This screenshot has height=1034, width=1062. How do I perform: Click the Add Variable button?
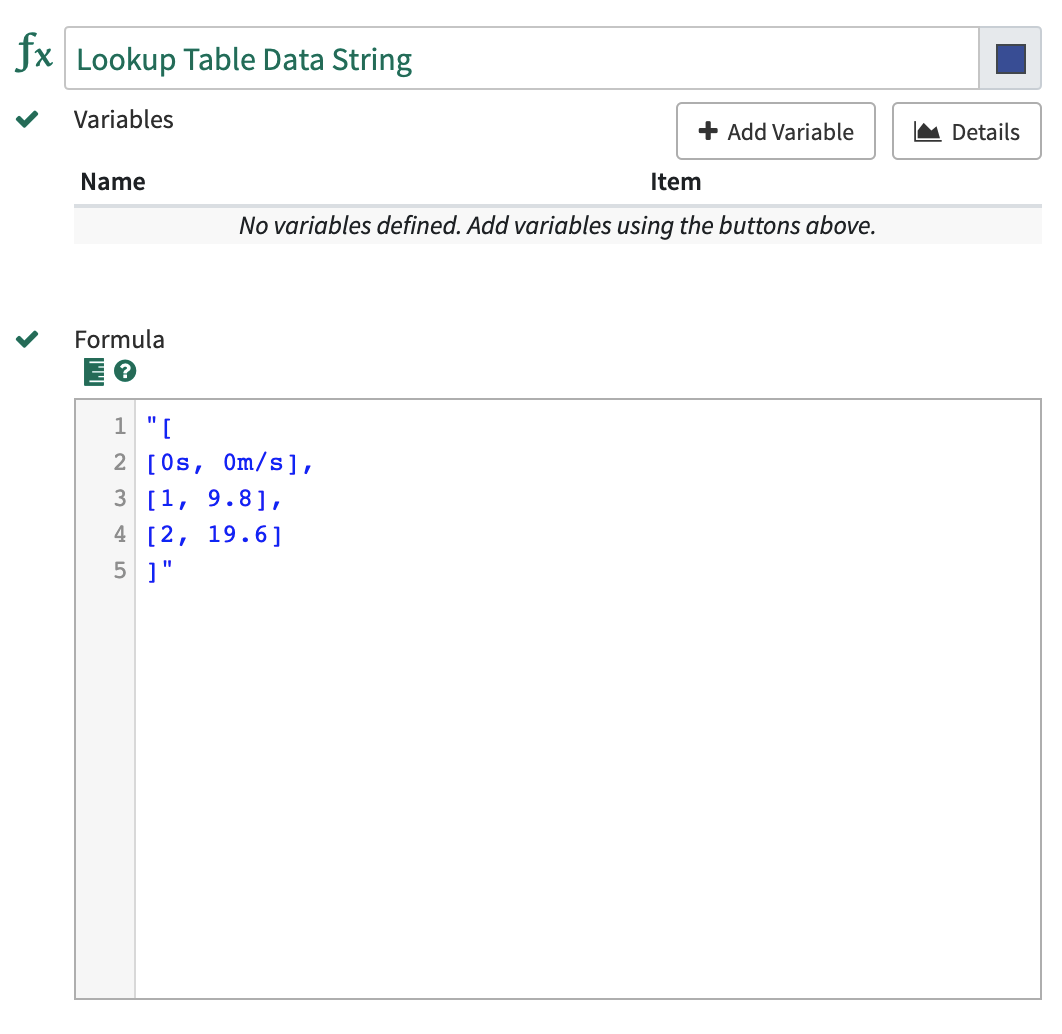[x=776, y=131]
